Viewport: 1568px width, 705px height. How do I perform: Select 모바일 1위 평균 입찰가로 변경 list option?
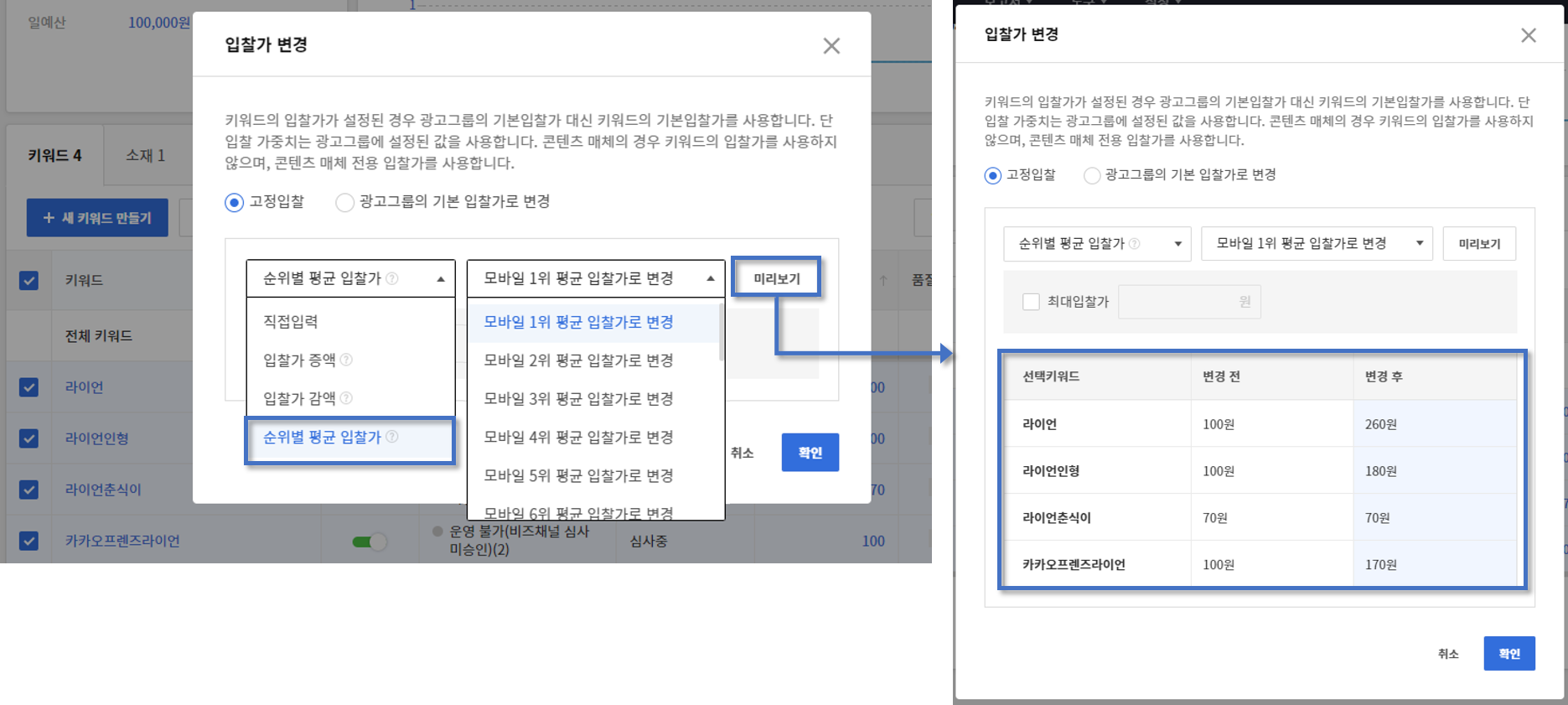593,322
